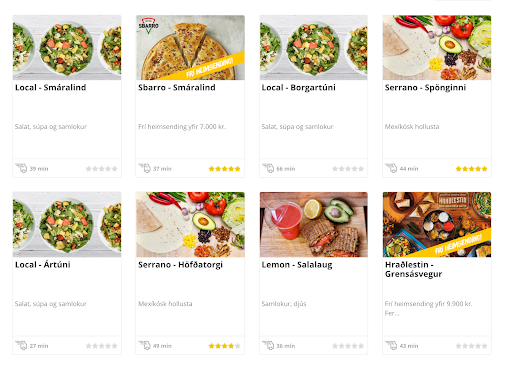Open the Sbarro - Smáralind restaurant title

point(177,88)
